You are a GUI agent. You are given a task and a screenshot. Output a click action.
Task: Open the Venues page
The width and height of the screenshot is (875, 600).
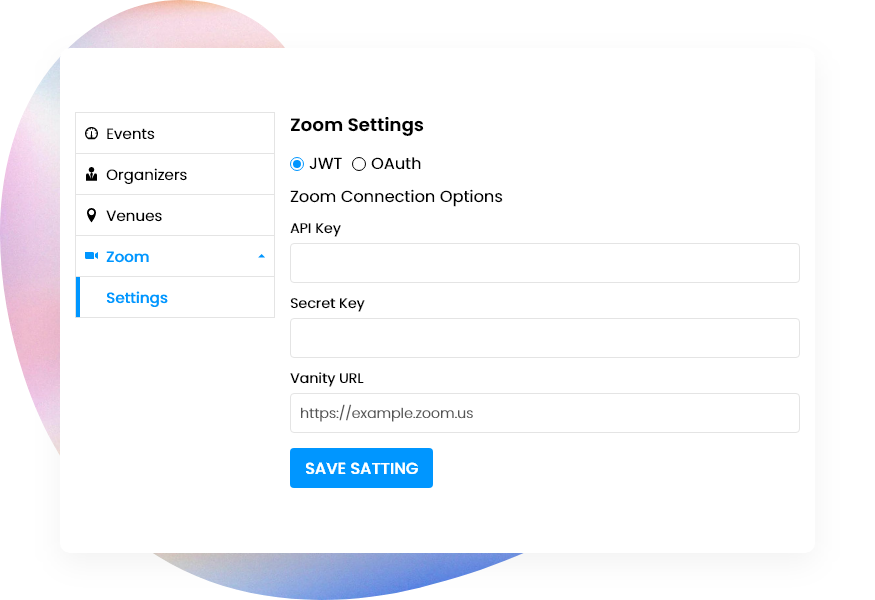pyautogui.click(x=135, y=215)
